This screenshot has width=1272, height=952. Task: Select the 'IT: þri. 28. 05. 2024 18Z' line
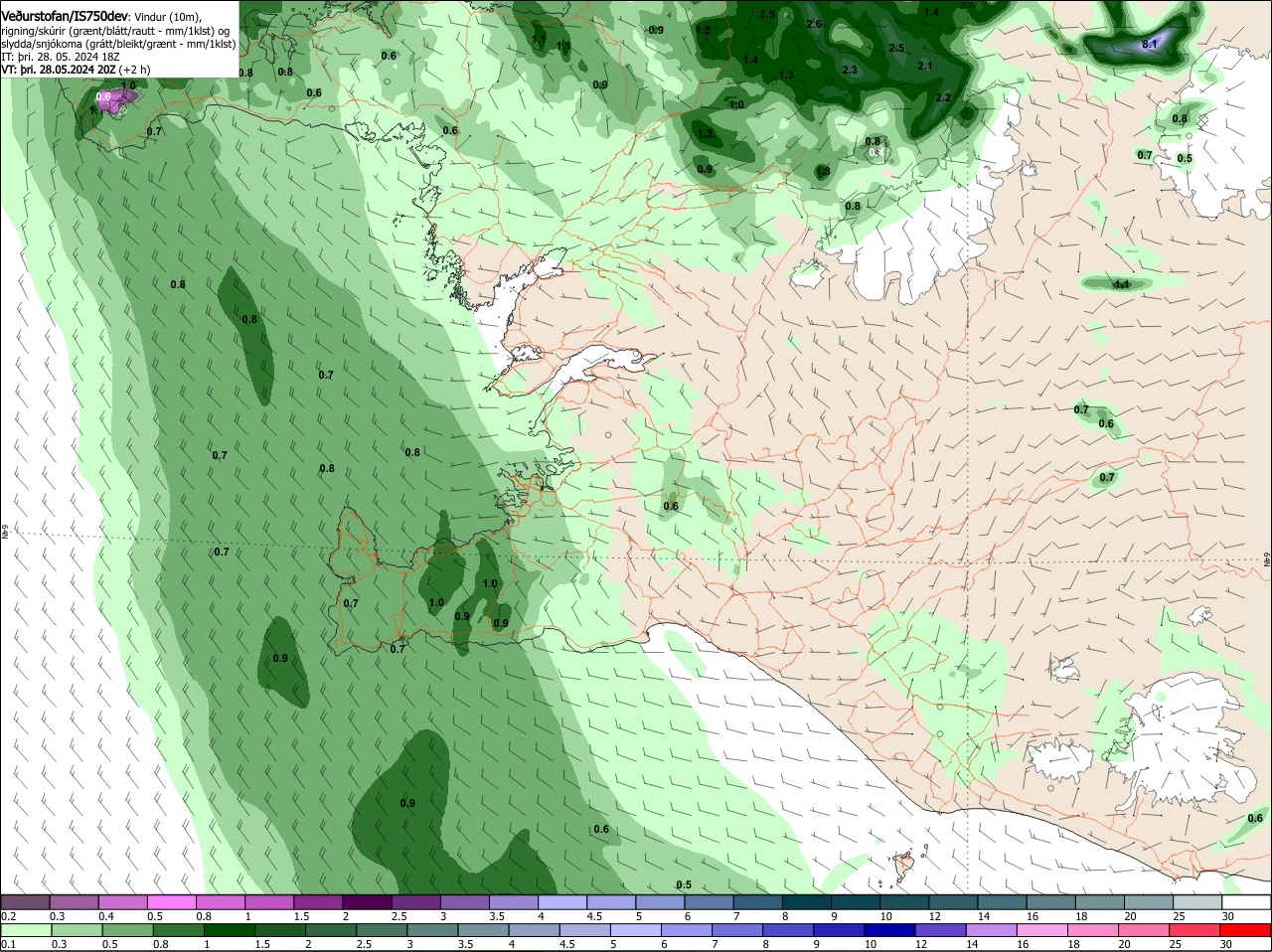[61, 57]
